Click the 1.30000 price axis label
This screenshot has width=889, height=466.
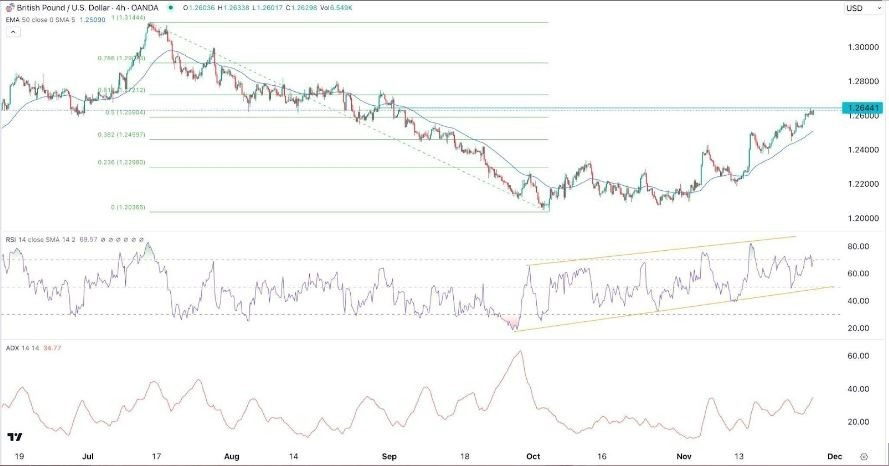(x=863, y=48)
